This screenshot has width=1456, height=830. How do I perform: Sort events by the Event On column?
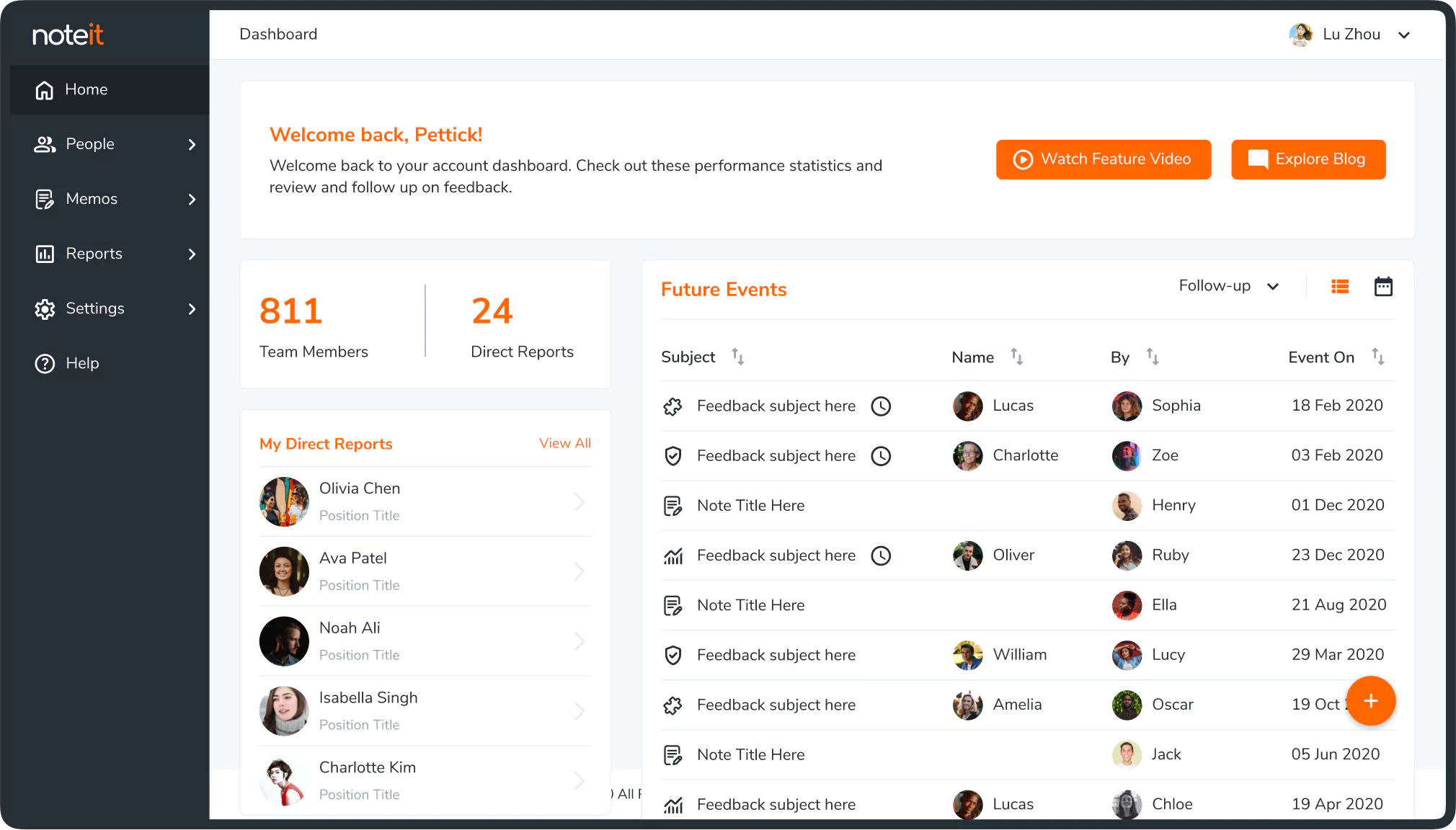[1379, 357]
